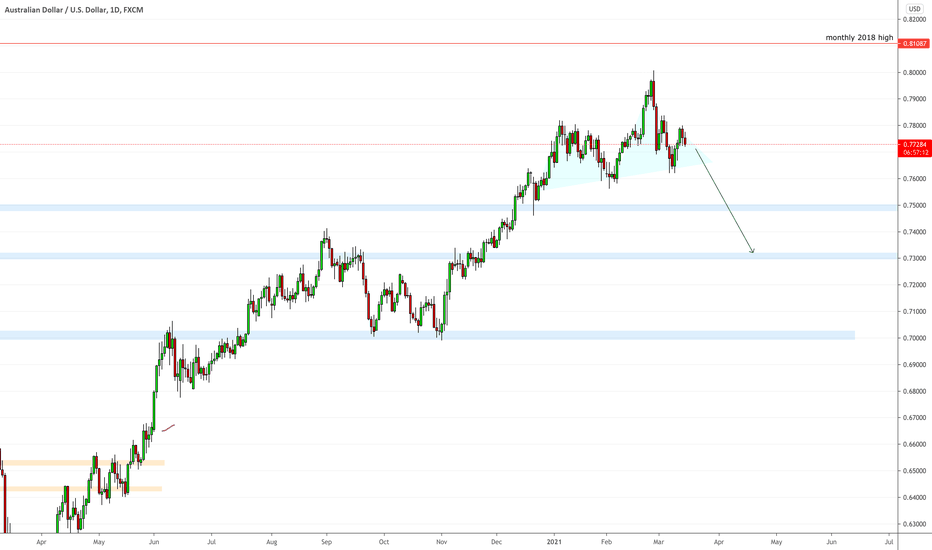Viewport: 932px width, 550px height.
Task: Click the 0.63000 price axis label
Action: click(915, 524)
